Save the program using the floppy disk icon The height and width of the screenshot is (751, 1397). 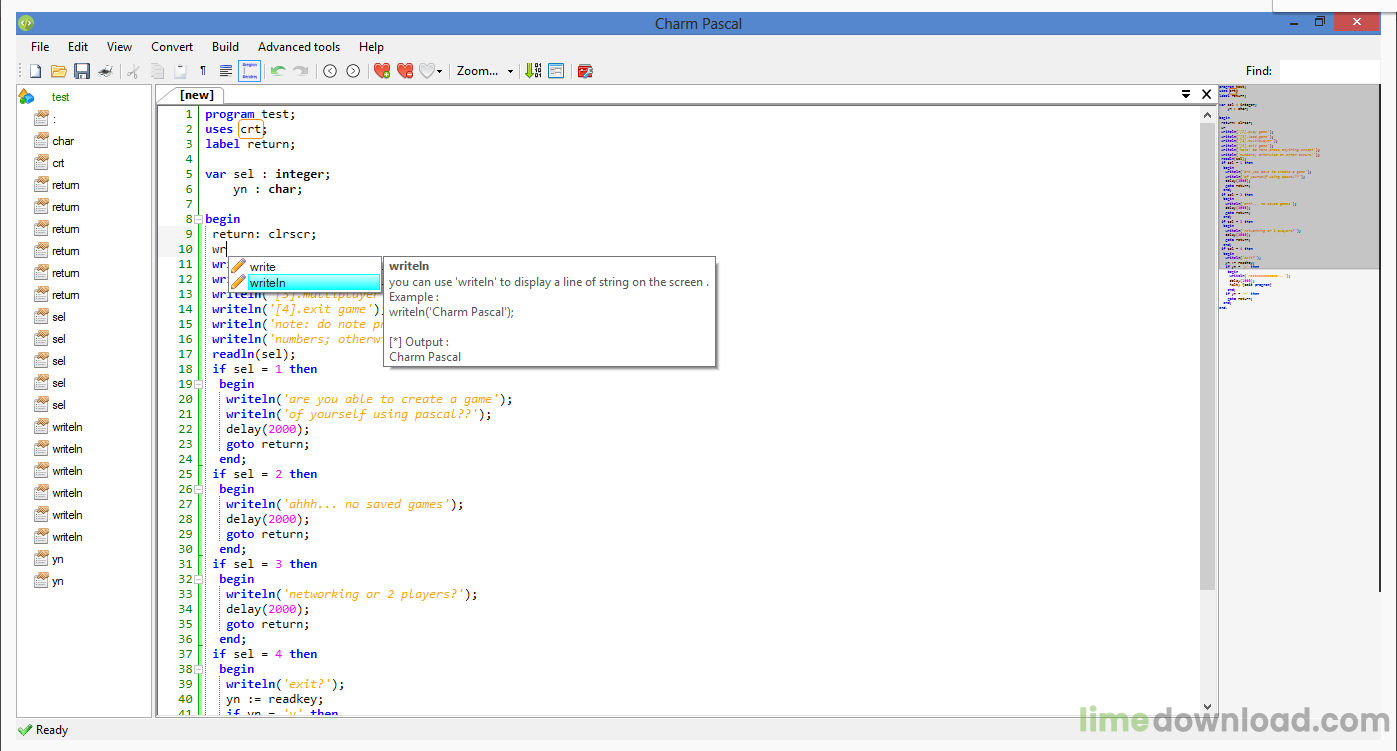point(82,71)
